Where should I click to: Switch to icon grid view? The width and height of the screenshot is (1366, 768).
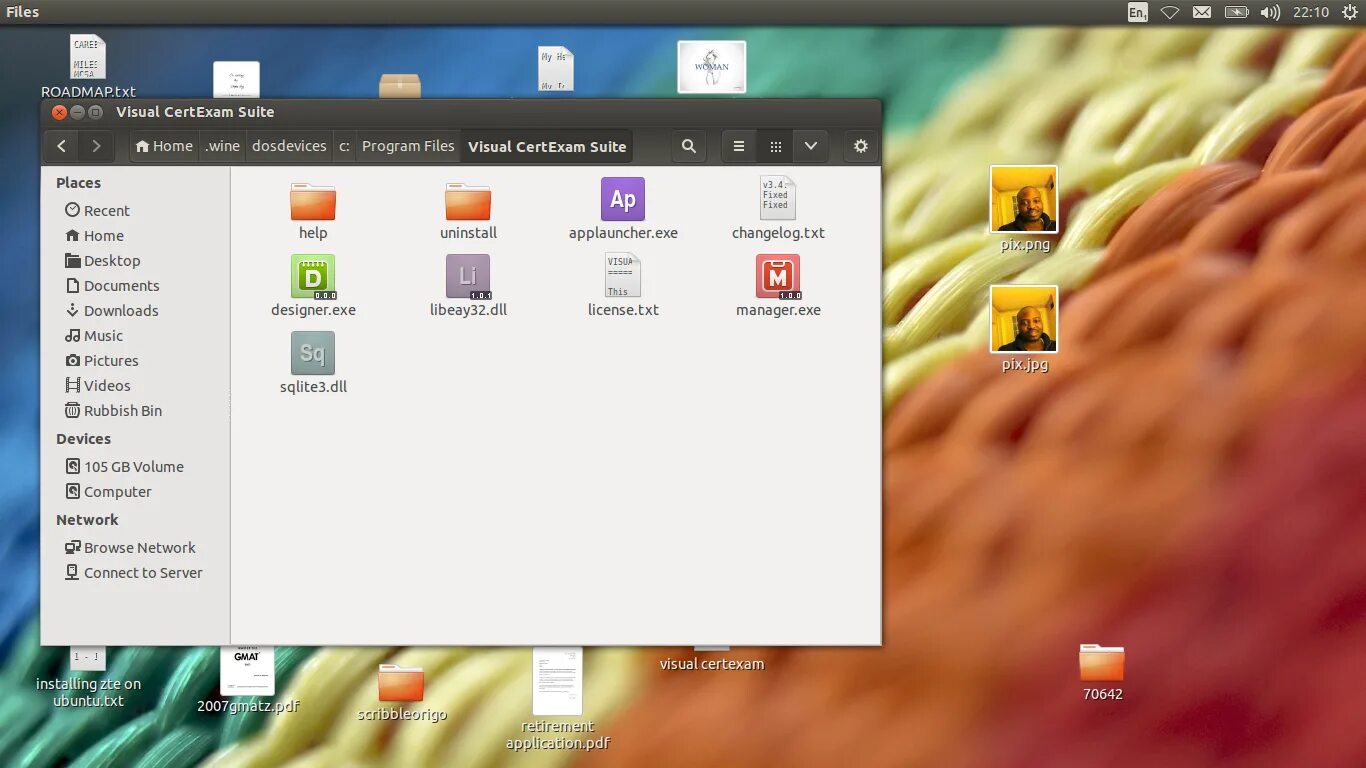(x=775, y=146)
